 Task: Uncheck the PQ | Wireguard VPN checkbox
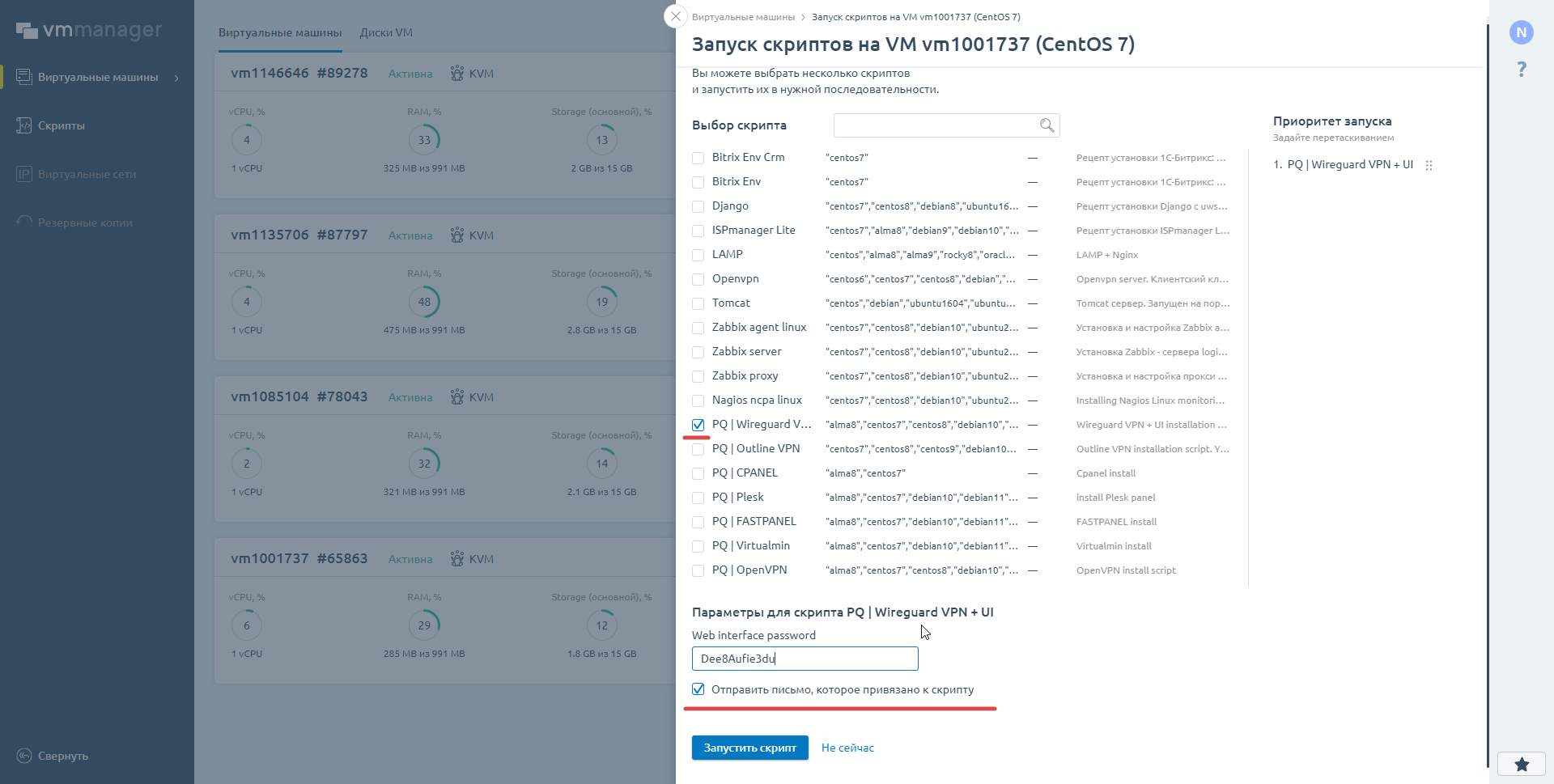698,425
